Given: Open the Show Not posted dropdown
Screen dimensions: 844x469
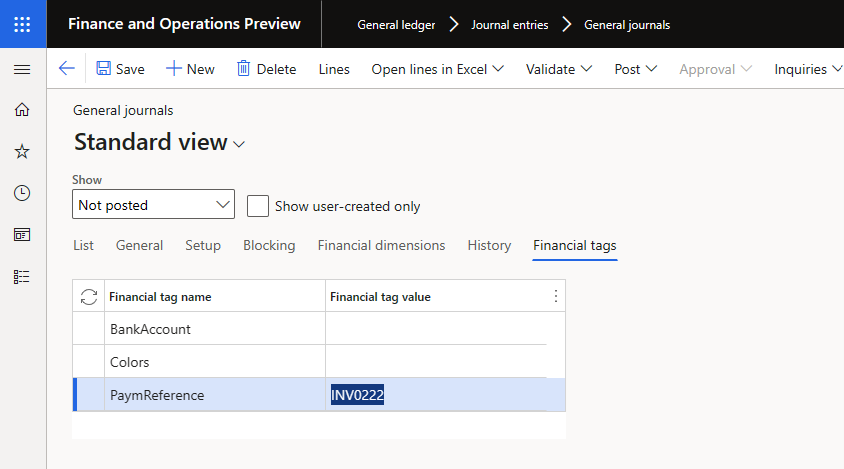Looking at the screenshot, I should point(153,204).
